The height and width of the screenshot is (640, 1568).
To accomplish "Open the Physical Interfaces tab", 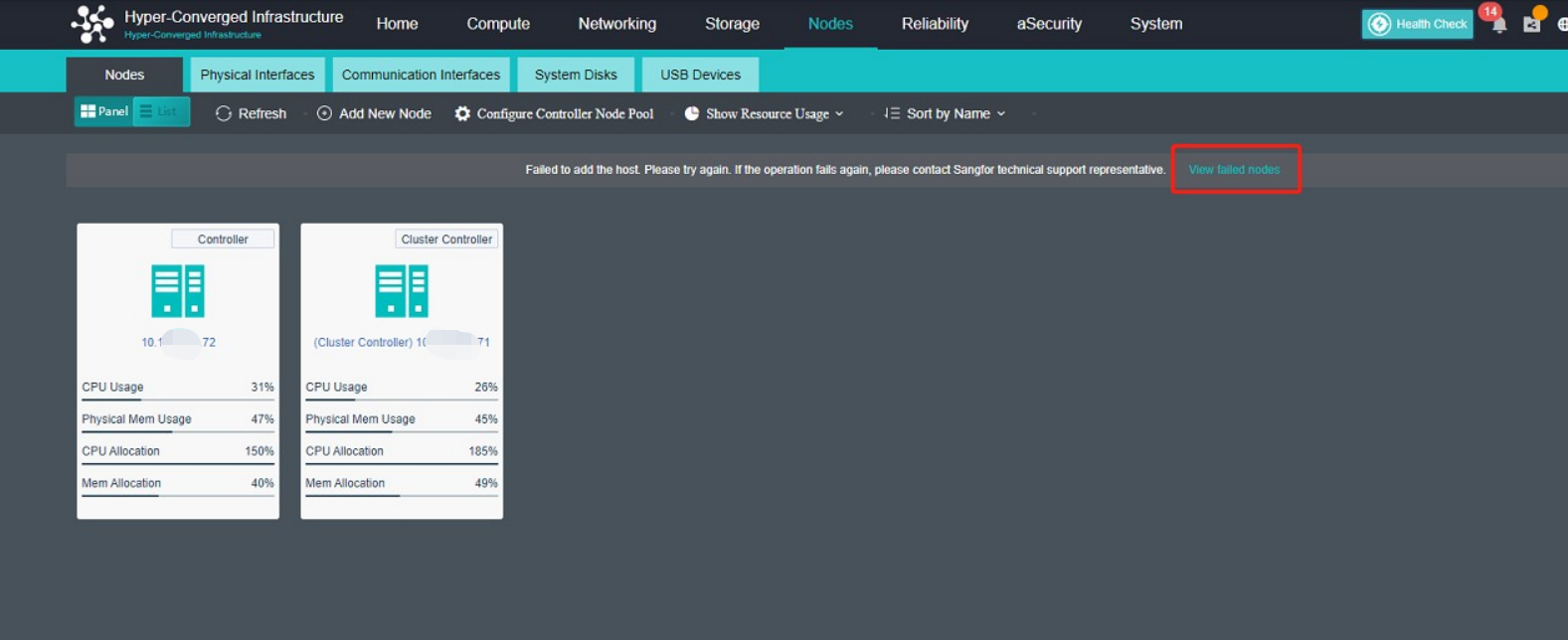I will point(257,75).
